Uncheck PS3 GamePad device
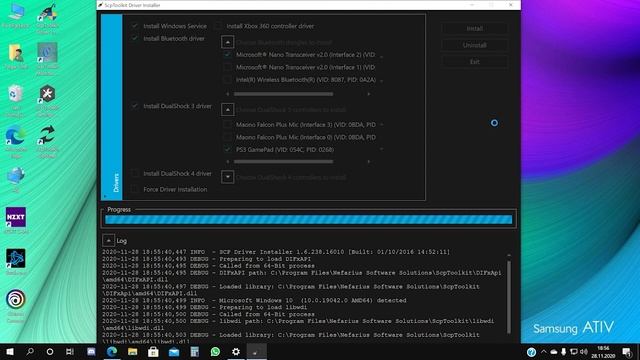Viewport: 640px width, 360px height. 227,149
